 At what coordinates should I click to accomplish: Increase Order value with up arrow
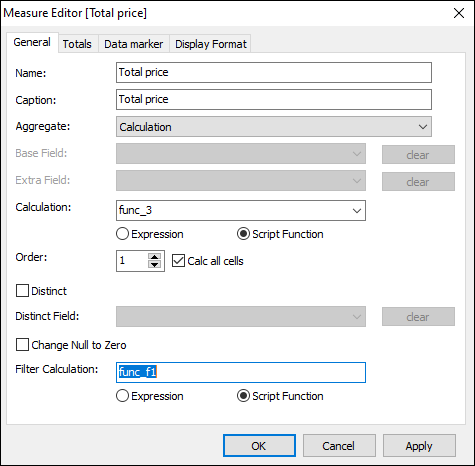point(154,257)
